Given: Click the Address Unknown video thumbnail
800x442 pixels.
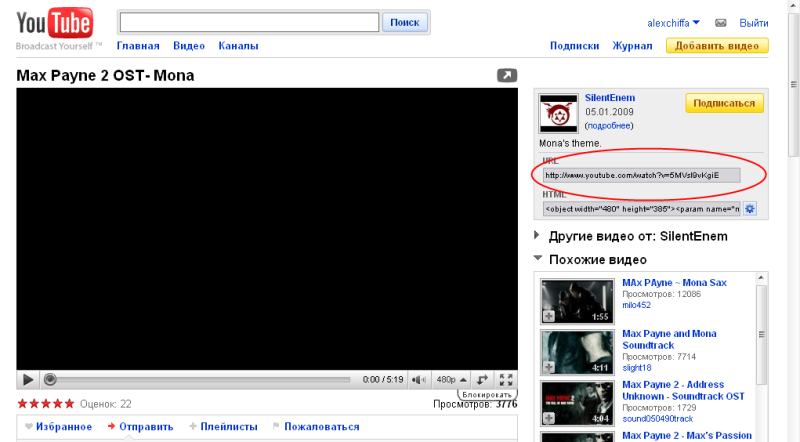Looking at the screenshot, I should (x=578, y=403).
